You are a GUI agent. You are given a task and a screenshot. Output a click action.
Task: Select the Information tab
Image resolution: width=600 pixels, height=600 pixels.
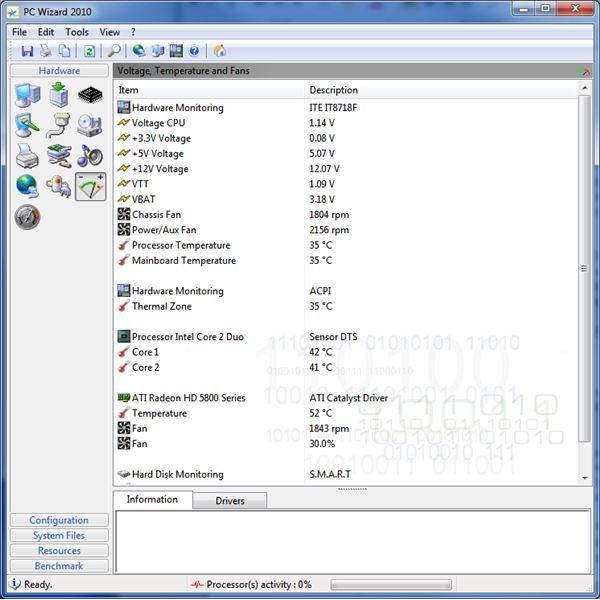(x=152, y=499)
